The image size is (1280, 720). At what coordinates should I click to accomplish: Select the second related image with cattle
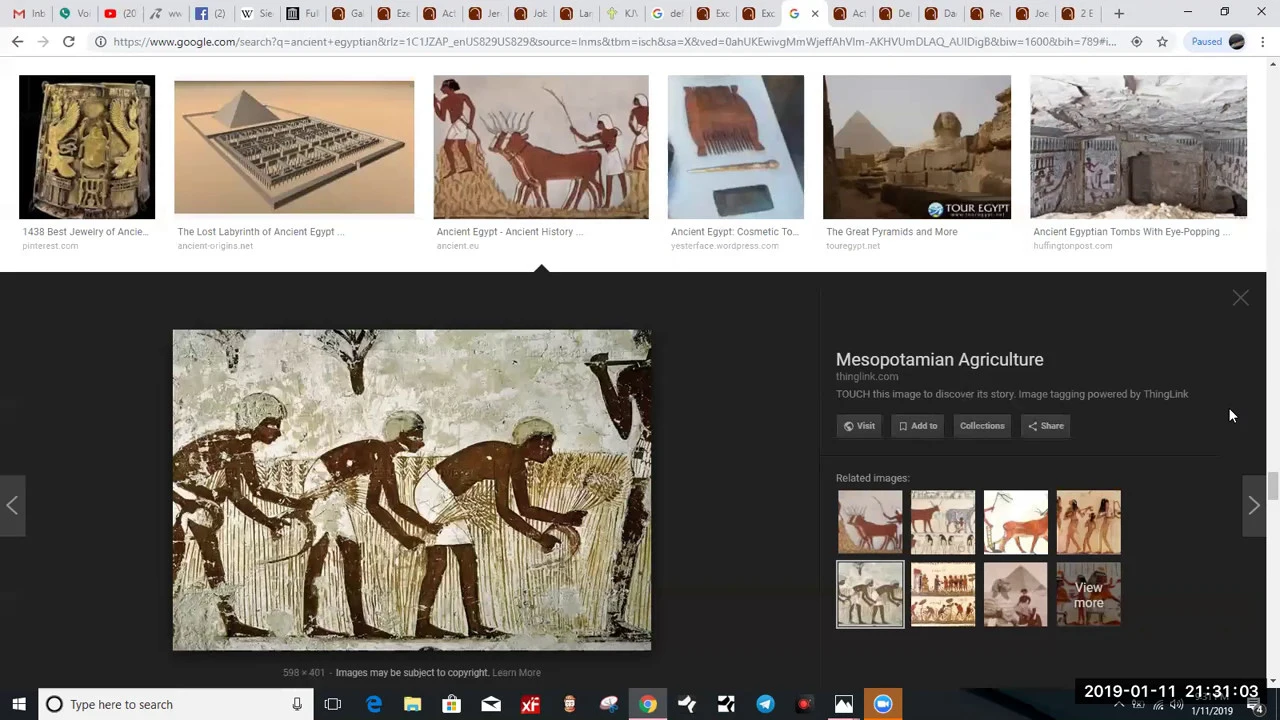pyautogui.click(x=943, y=522)
